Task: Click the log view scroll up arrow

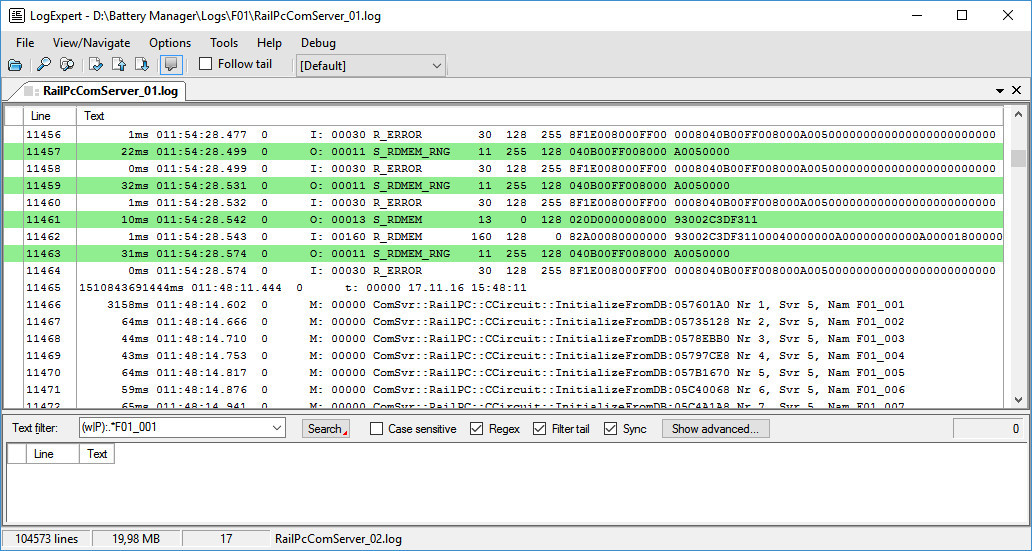Action: [1018, 113]
